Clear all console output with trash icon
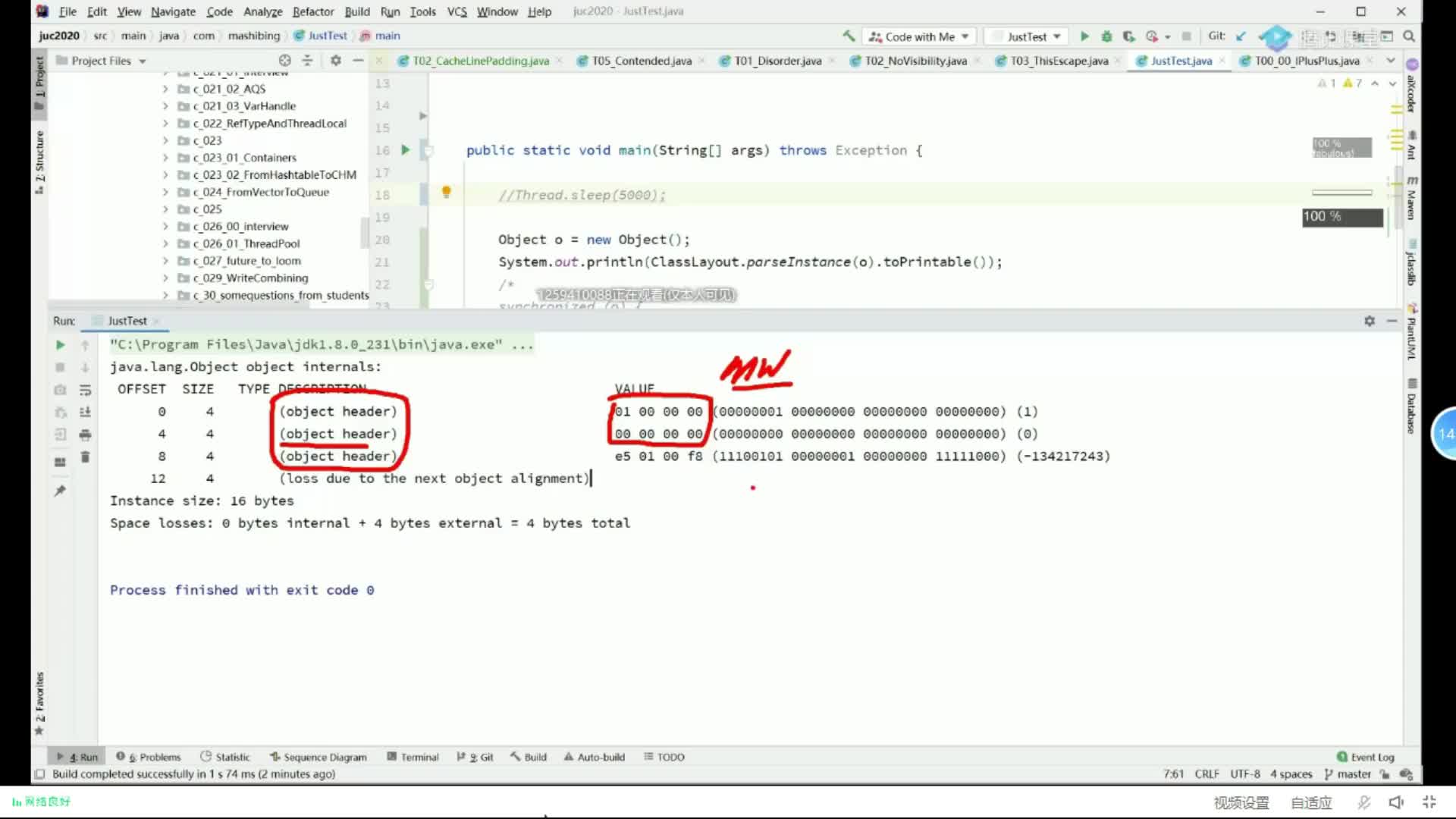The height and width of the screenshot is (819, 1456). [x=85, y=457]
